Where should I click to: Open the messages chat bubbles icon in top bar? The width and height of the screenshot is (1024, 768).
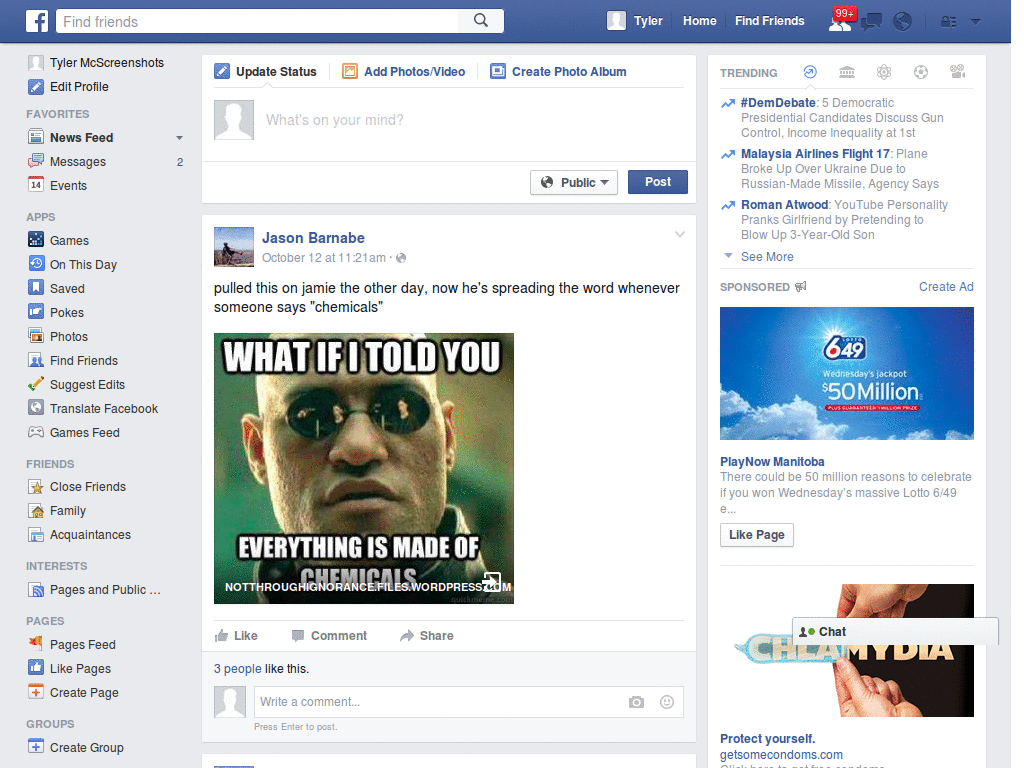pyautogui.click(x=871, y=22)
